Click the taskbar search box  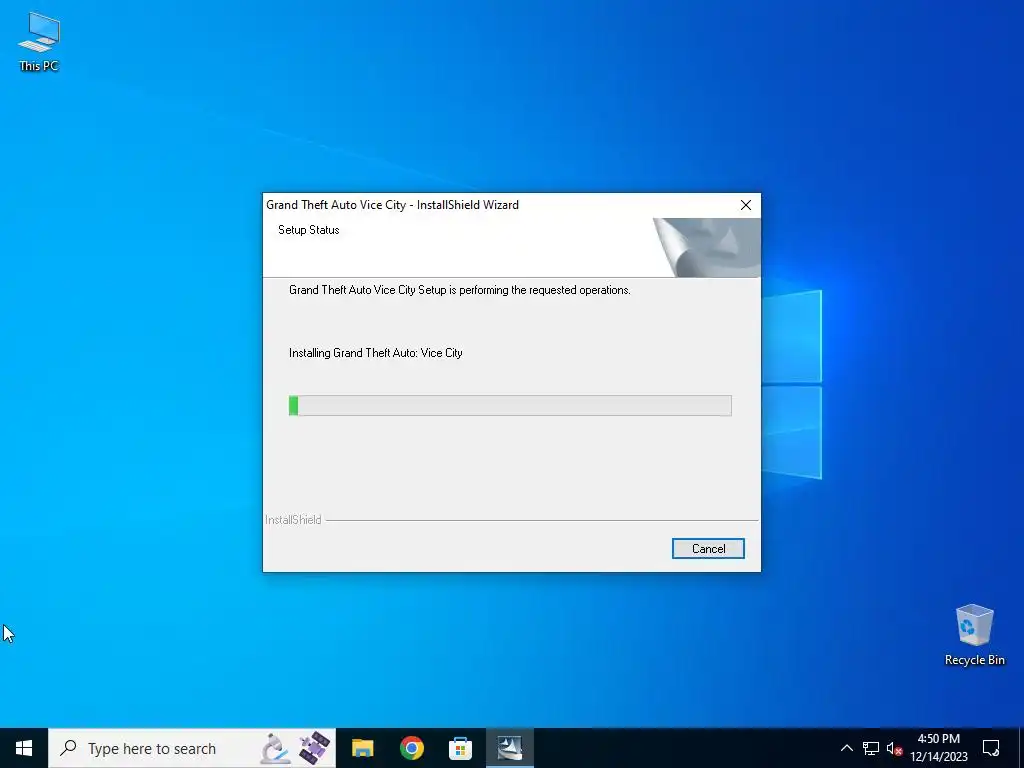192,748
